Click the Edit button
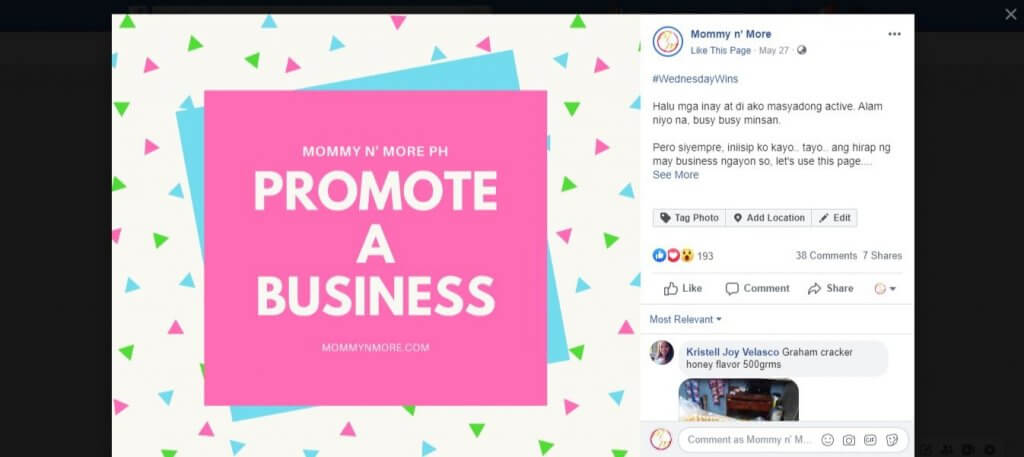 click(835, 218)
